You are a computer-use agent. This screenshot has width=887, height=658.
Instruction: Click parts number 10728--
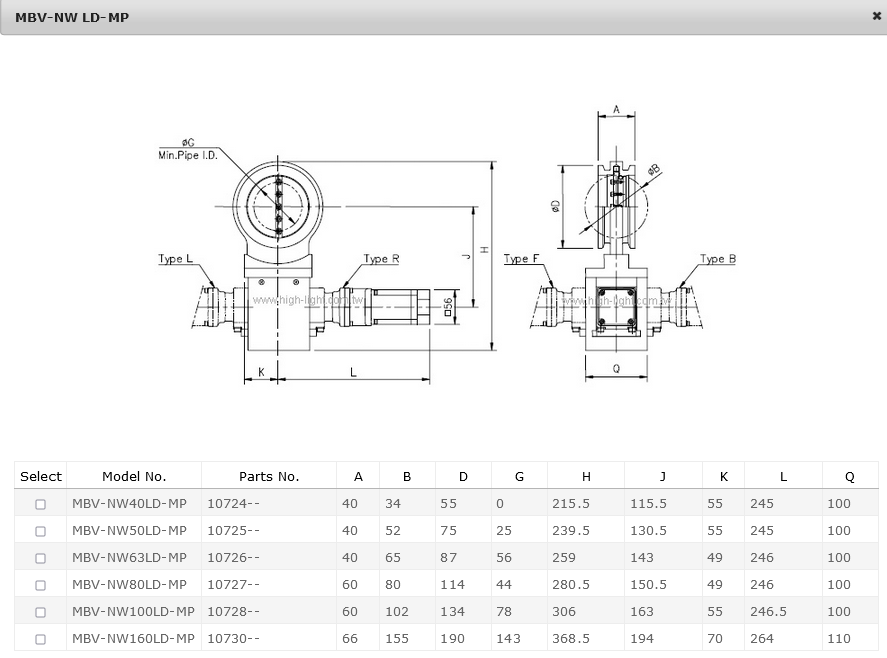pos(233,612)
